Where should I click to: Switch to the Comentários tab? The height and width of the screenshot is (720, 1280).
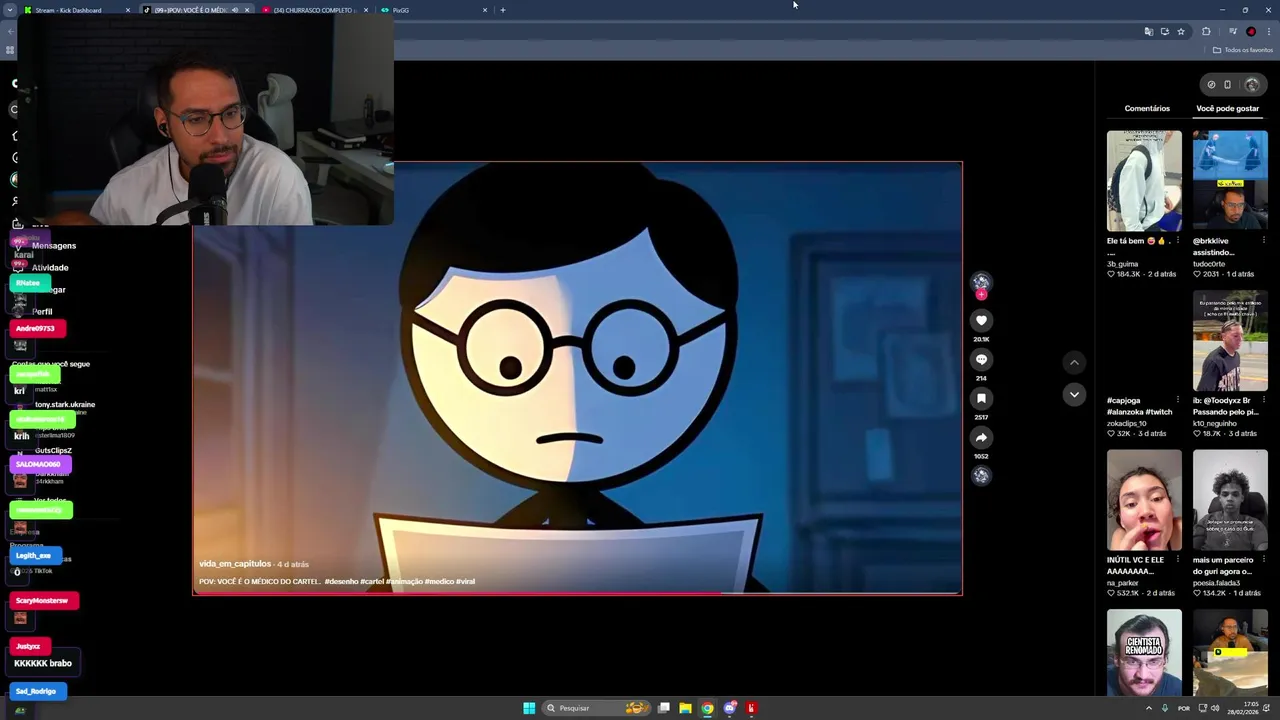point(1147,108)
